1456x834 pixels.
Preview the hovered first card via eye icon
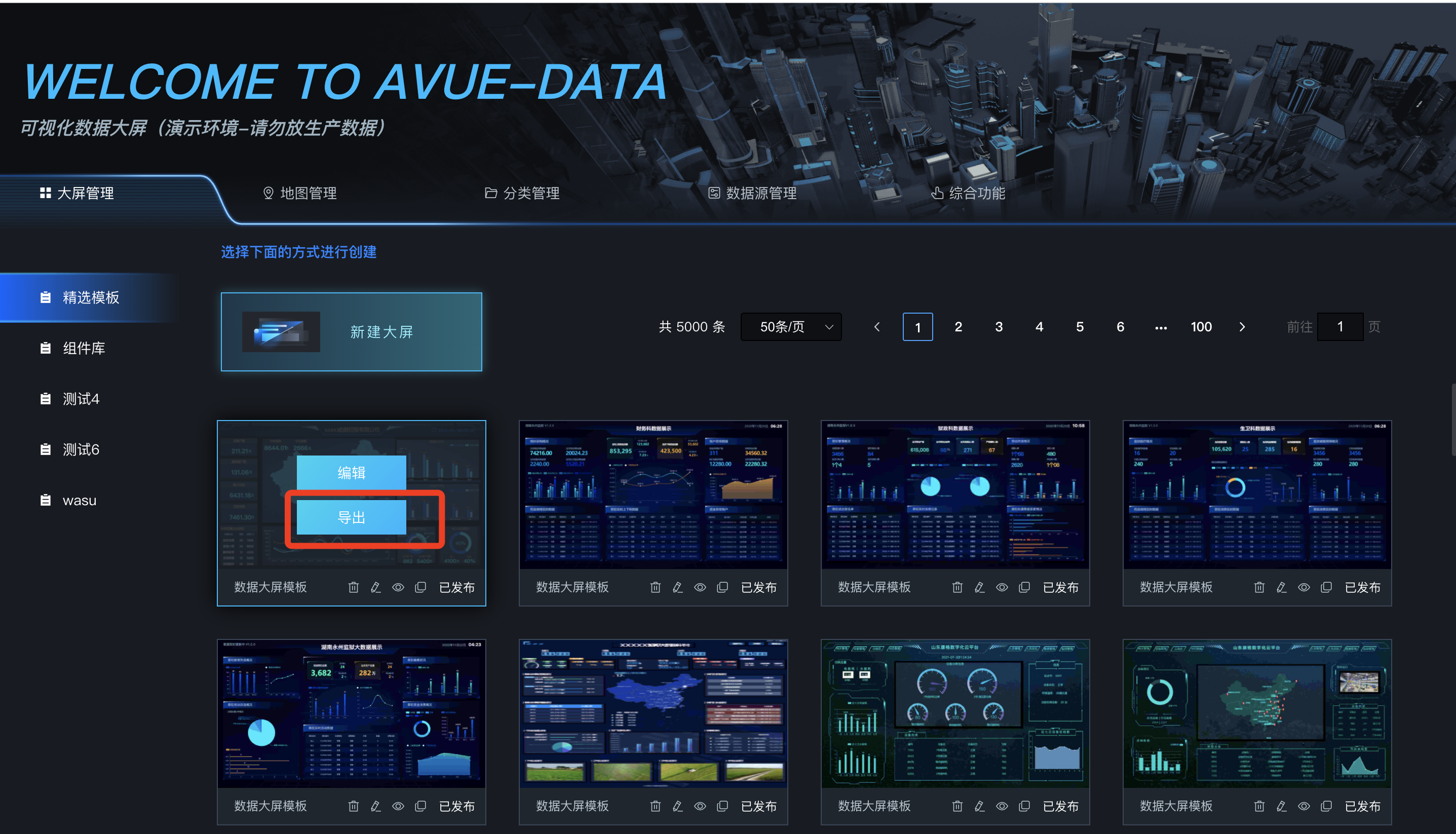398,587
